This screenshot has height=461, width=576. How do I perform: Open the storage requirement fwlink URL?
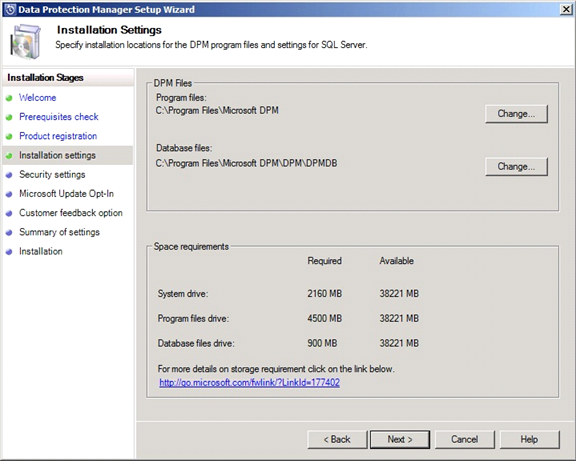click(249, 382)
